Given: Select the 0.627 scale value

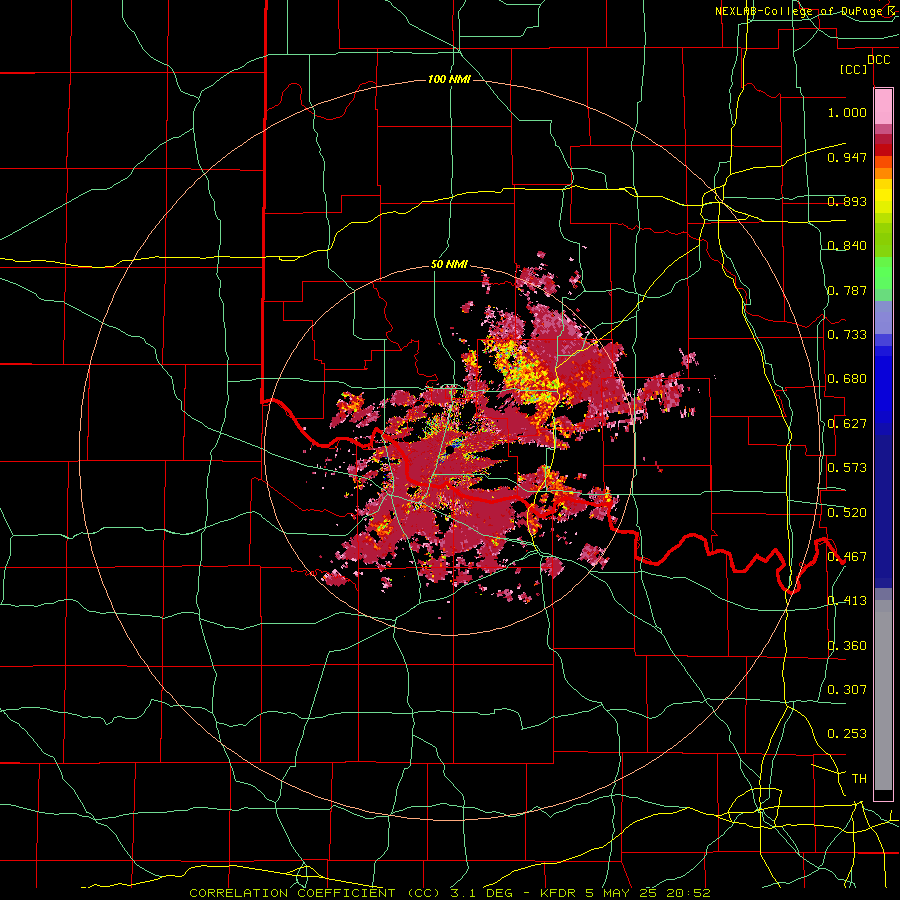Looking at the screenshot, I should [x=847, y=424].
